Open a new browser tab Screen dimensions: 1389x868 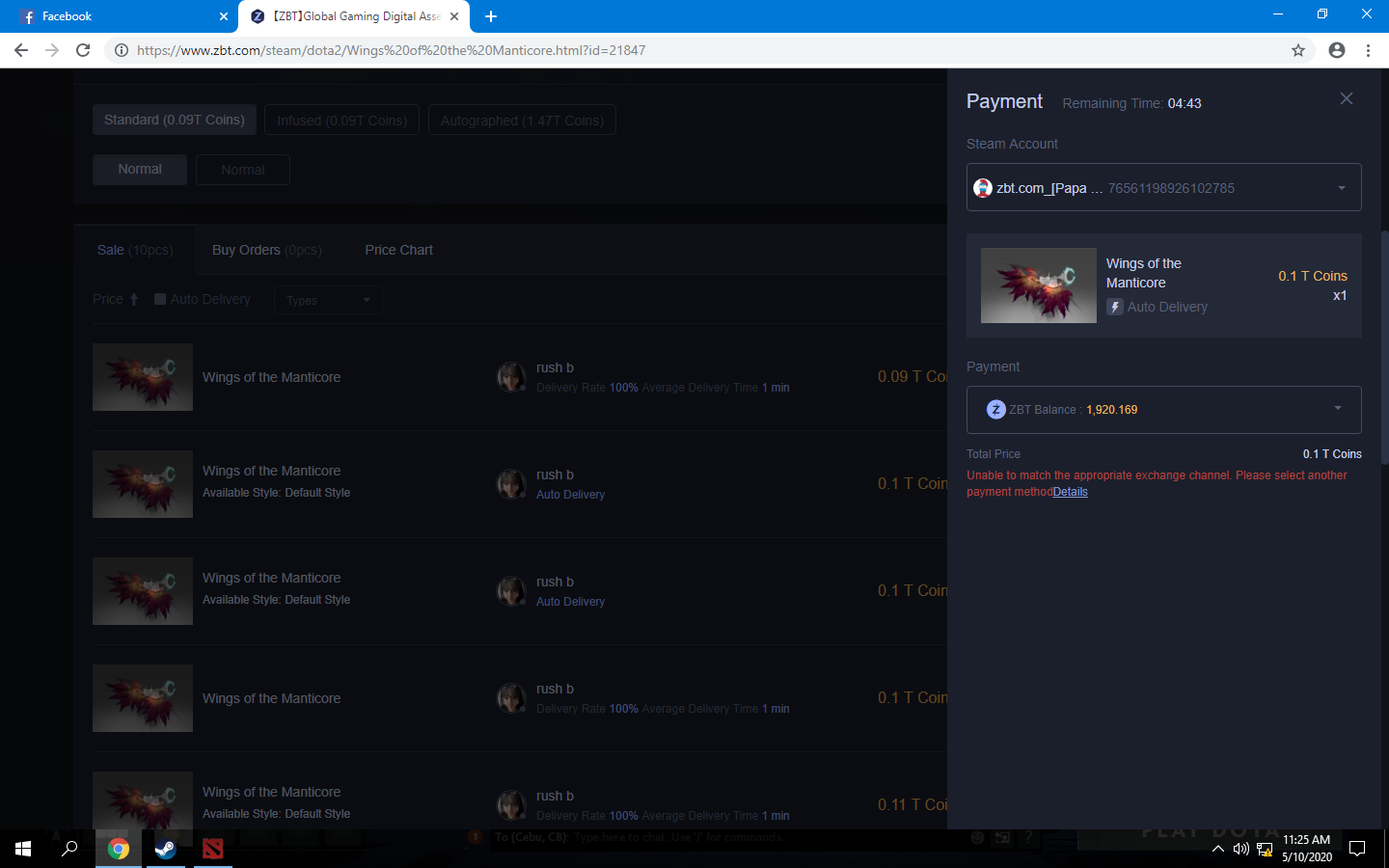(x=491, y=16)
